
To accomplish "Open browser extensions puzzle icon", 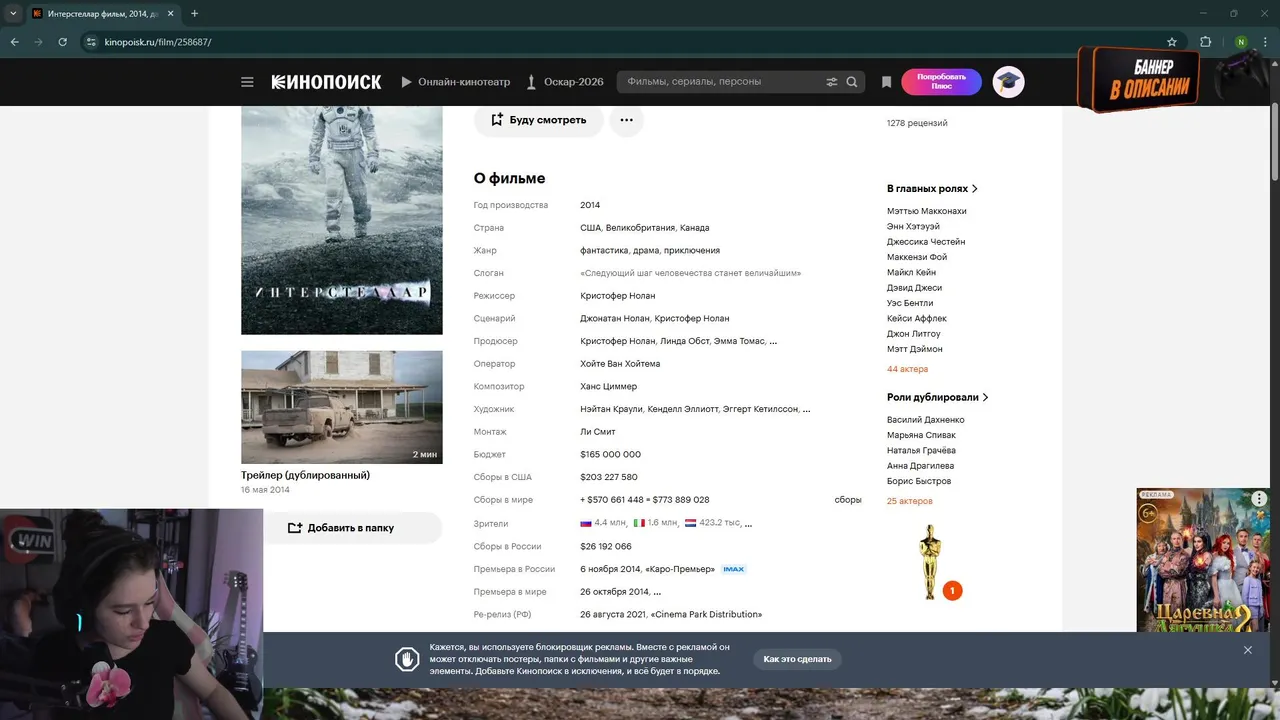I will 1205,42.
